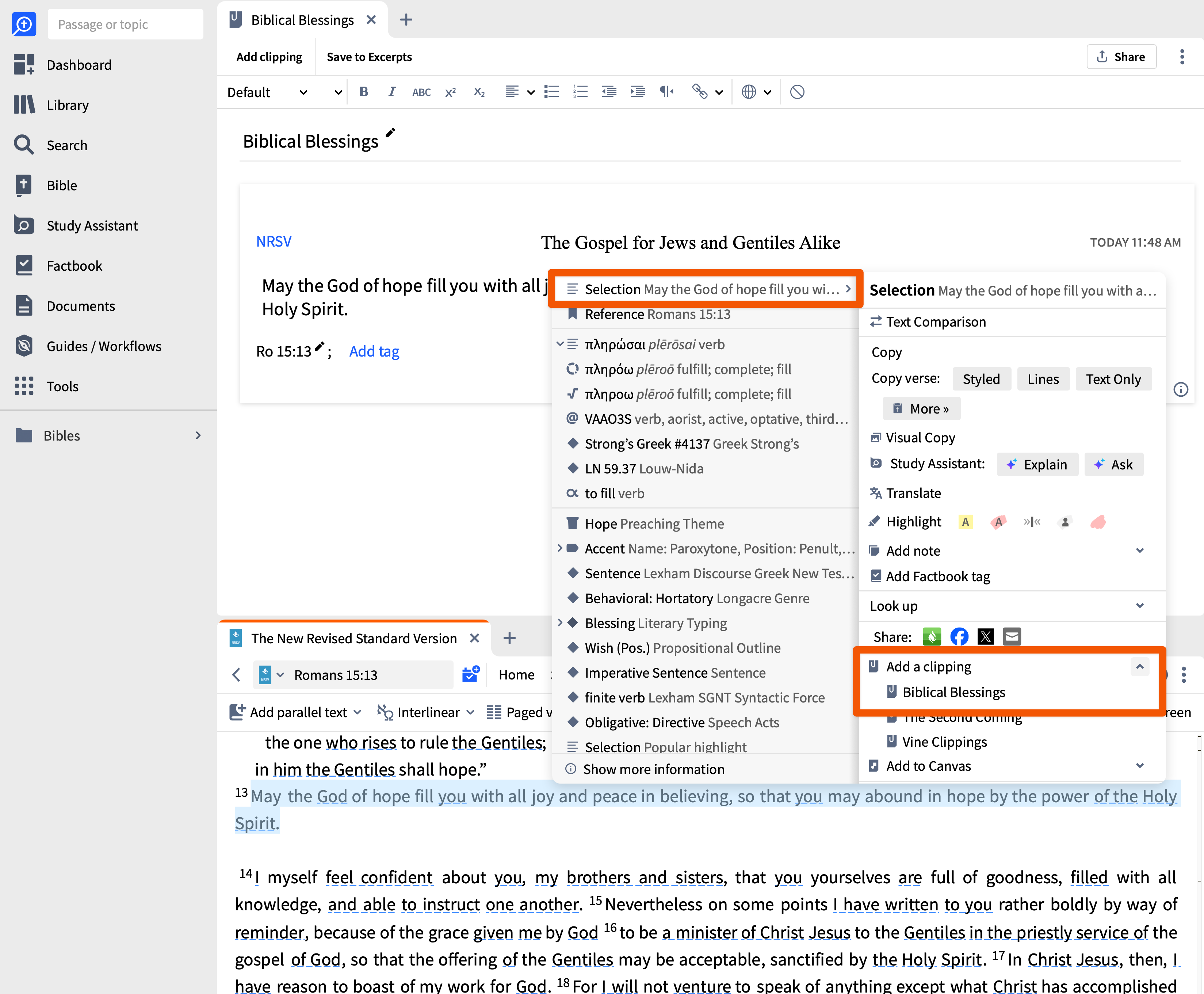Edit the Biblical Blessings title pencil
The height and width of the screenshot is (994, 1204).
pos(390,133)
